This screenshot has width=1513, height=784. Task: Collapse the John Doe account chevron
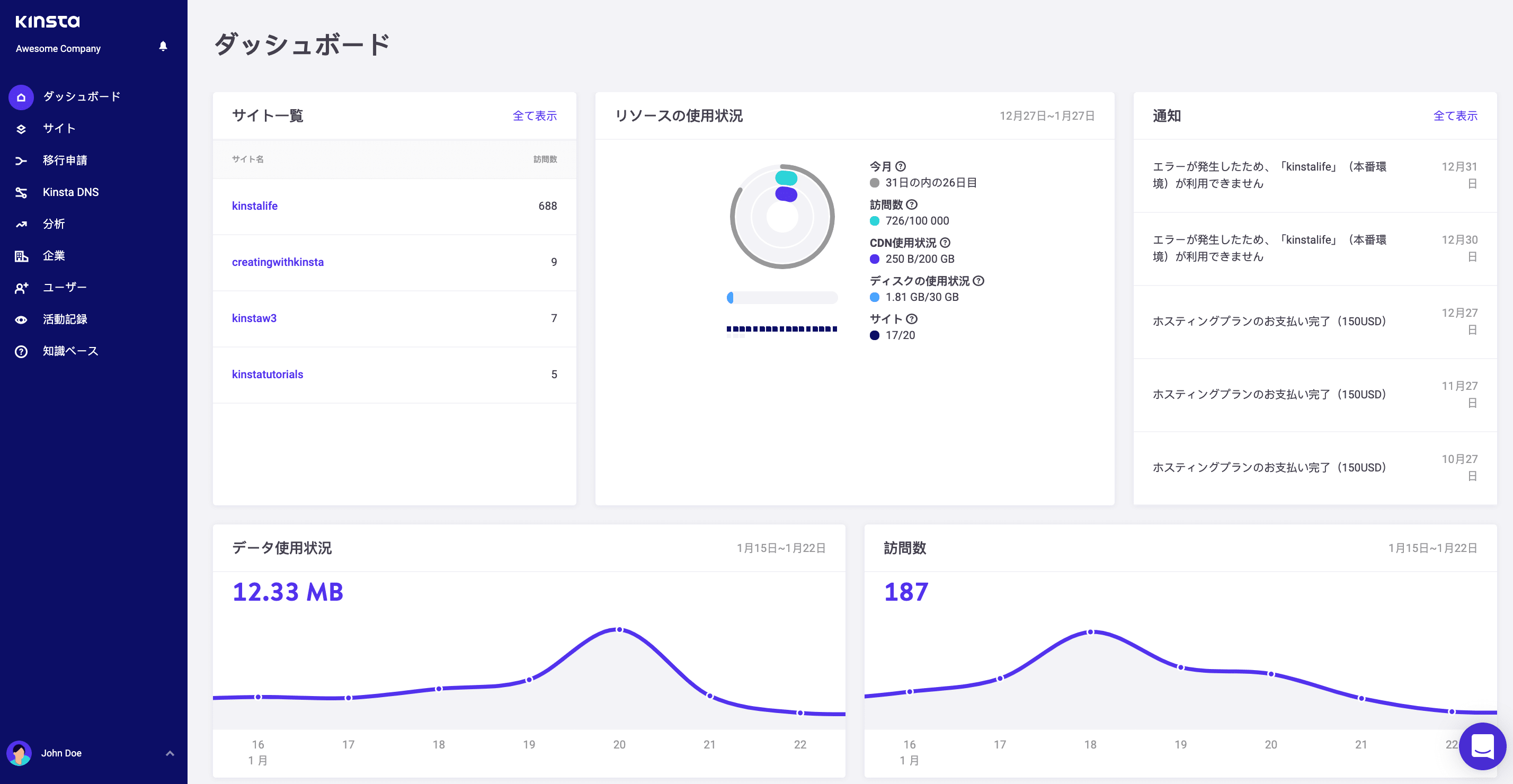(x=171, y=753)
